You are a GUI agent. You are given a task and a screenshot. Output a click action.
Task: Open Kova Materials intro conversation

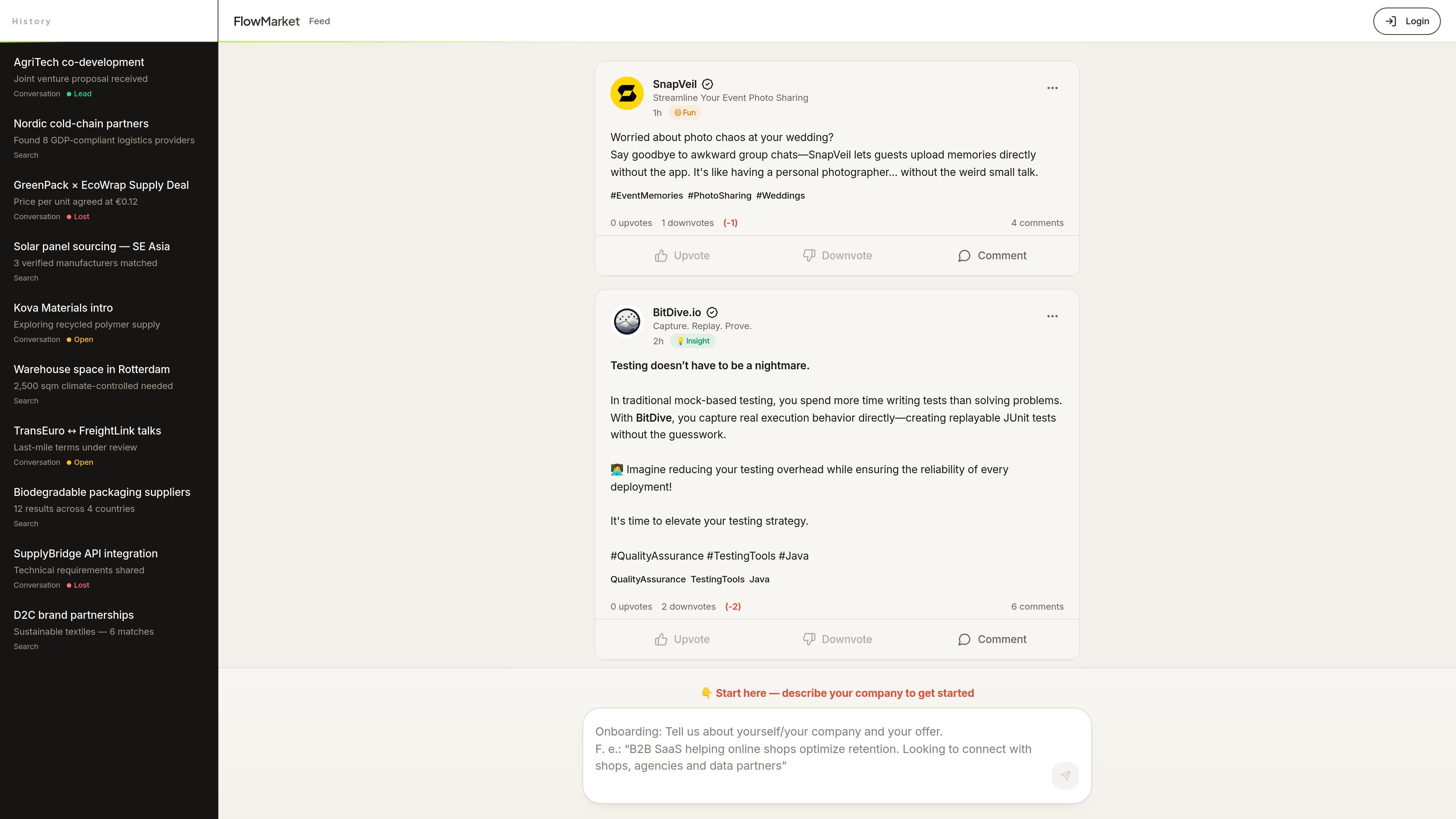(108, 323)
